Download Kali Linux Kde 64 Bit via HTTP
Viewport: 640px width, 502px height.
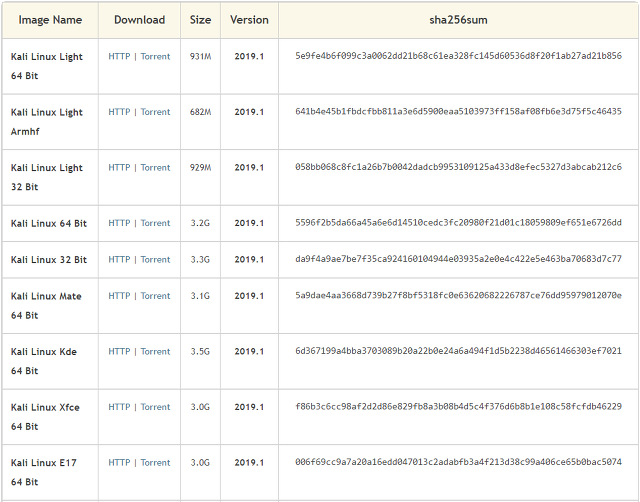pyautogui.click(x=119, y=351)
